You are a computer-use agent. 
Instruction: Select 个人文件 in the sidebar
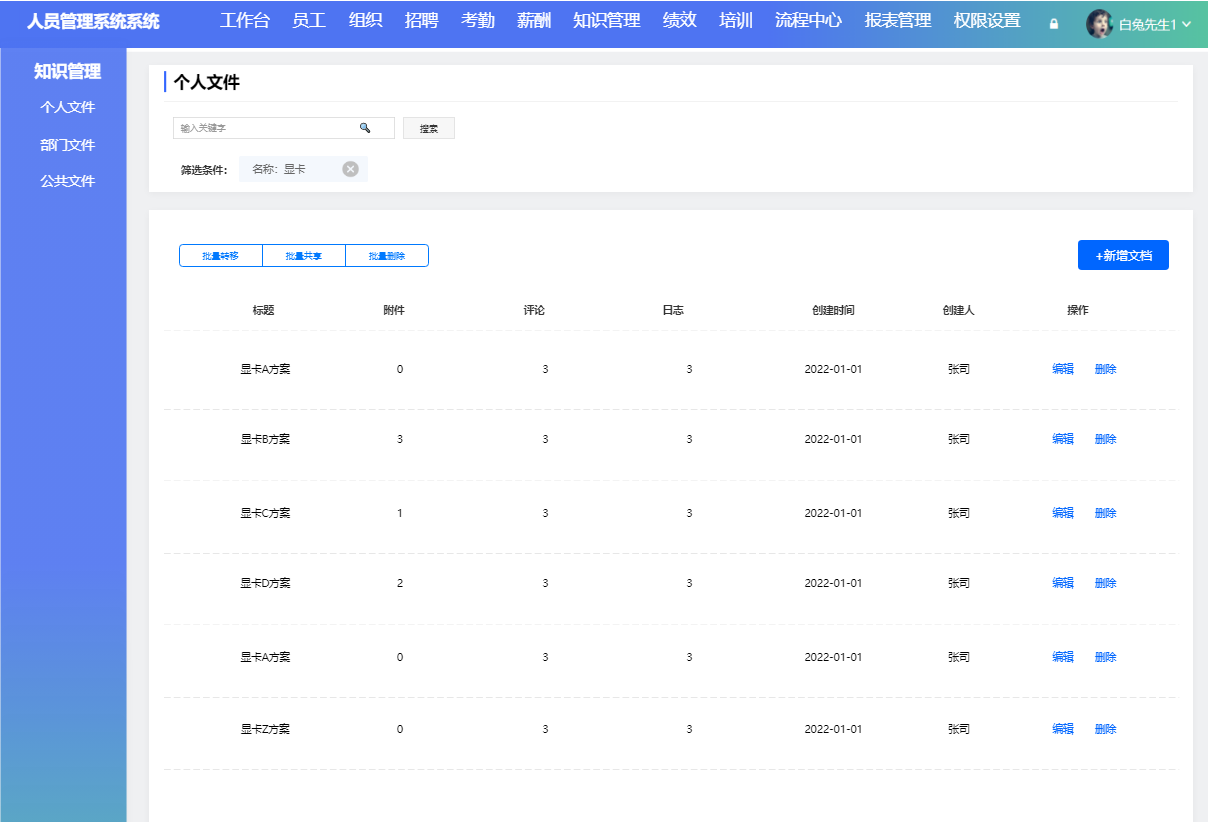[67, 107]
